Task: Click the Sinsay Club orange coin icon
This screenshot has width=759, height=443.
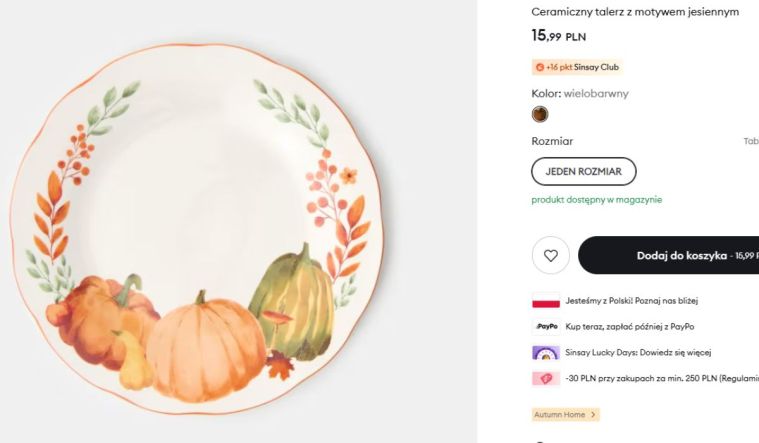Action: point(540,67)
